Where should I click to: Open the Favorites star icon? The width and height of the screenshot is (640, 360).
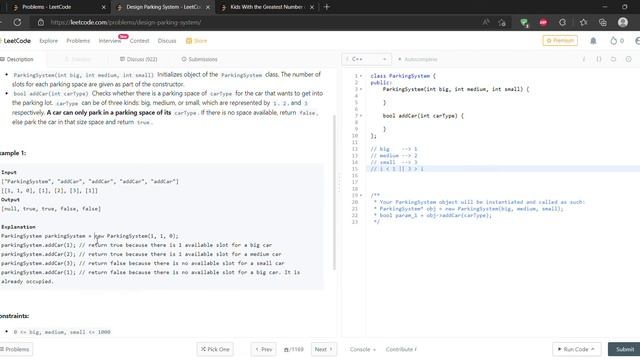tap(583, 22)
